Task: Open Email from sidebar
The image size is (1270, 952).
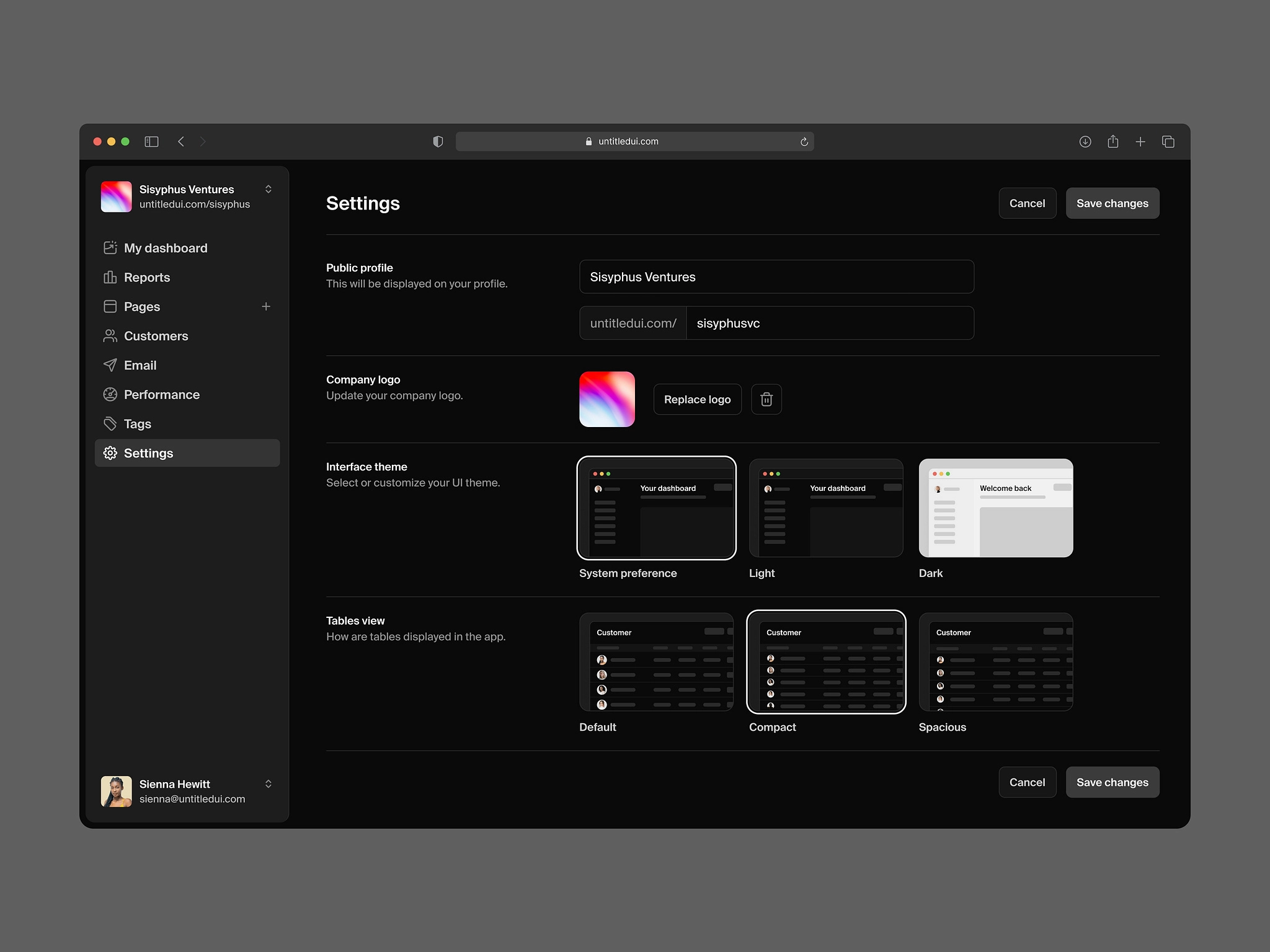Action: (x=187, y=365)
